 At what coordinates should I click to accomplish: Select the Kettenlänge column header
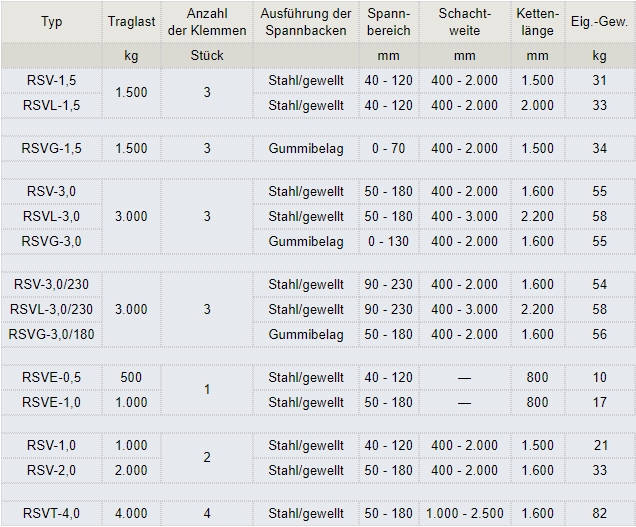coord(537,22)
